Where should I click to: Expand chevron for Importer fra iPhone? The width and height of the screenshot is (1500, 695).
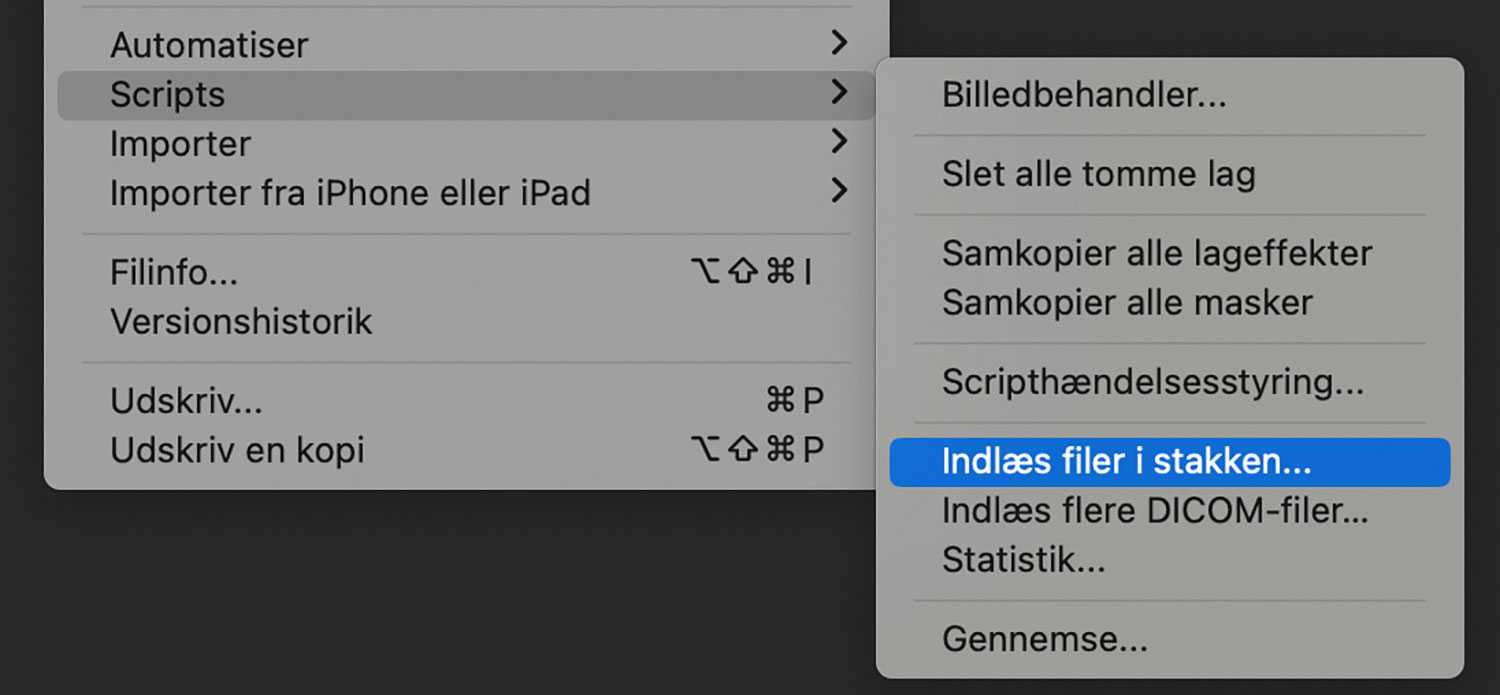[x=839, y=190]
